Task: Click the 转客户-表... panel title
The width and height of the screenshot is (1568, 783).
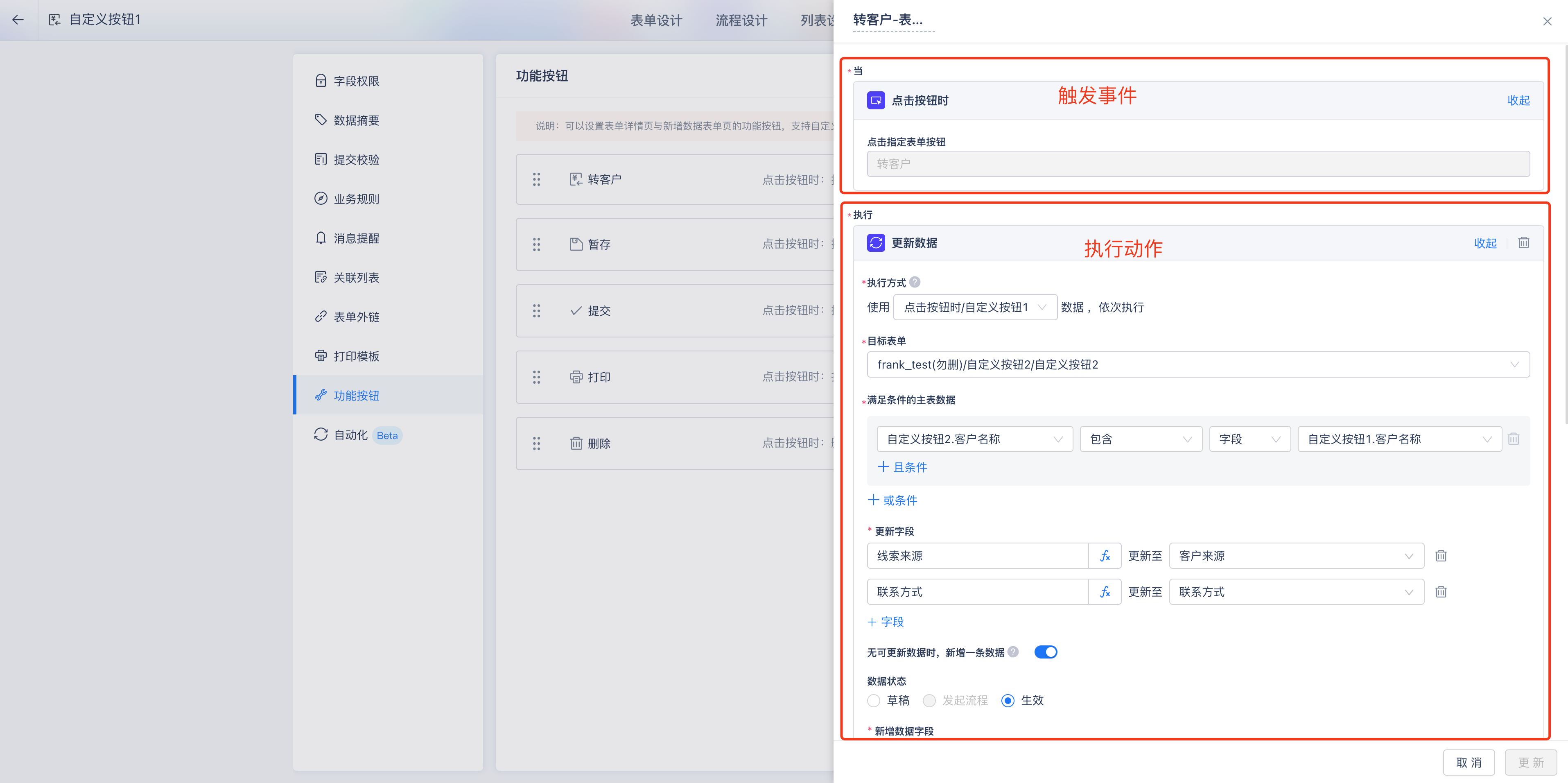Action: [888, 20]
